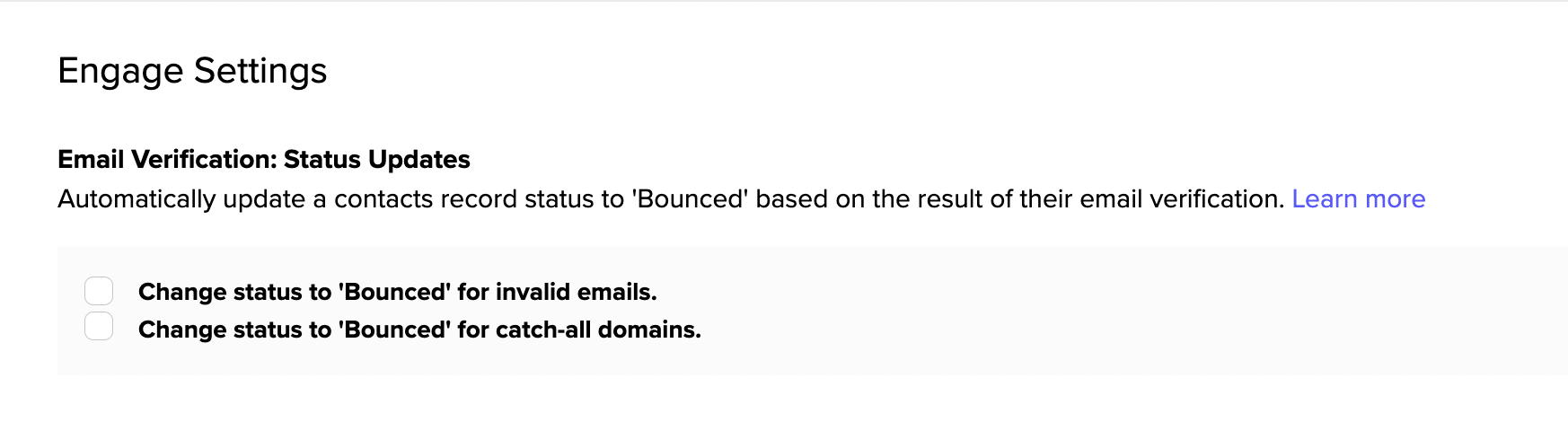This screenshot has height=422, width=1568.
Task: Click the 'Automatically update a contacts record' description text
Action: pos(671,198)
